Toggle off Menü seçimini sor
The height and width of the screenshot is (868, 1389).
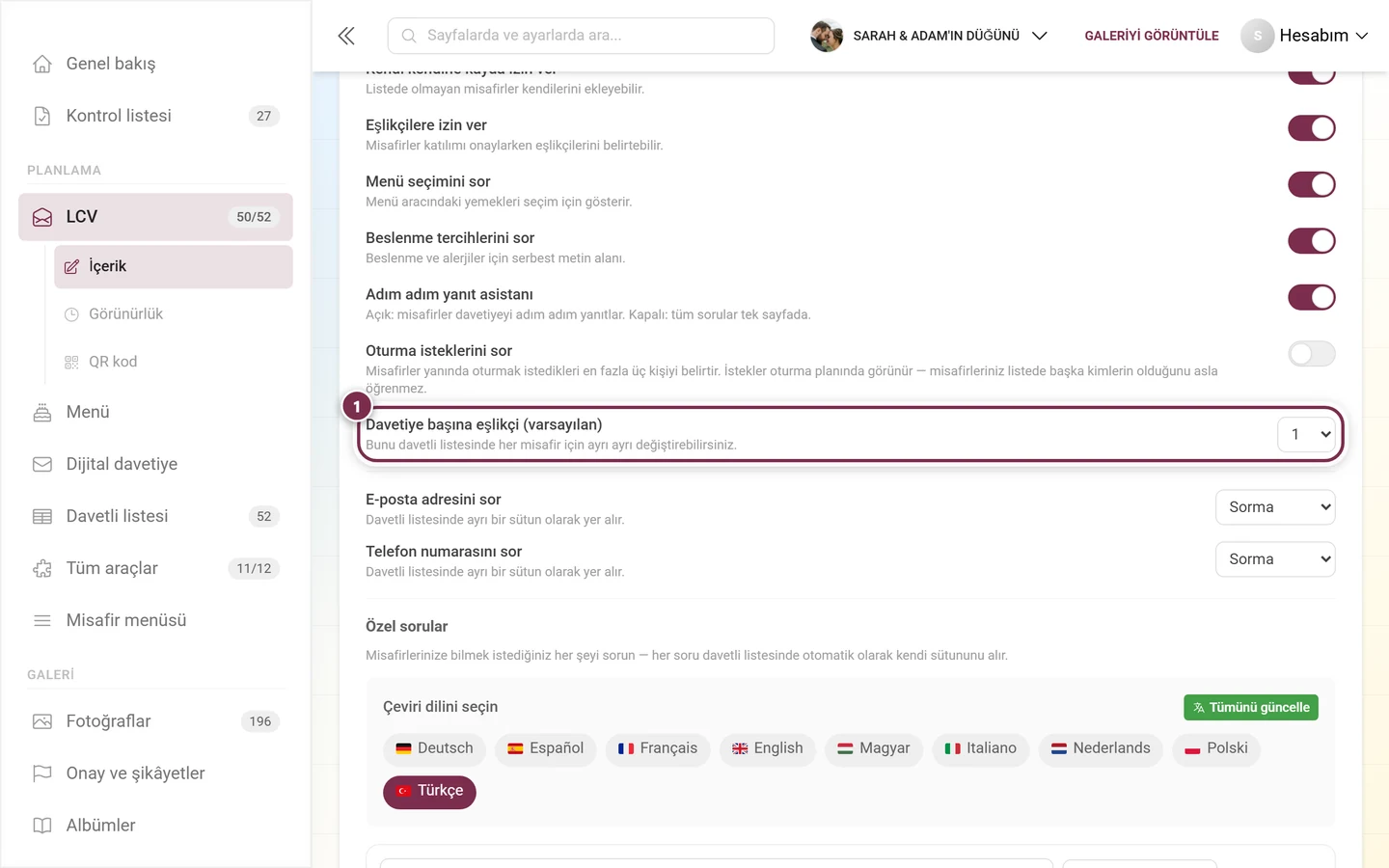point(1312,184)
